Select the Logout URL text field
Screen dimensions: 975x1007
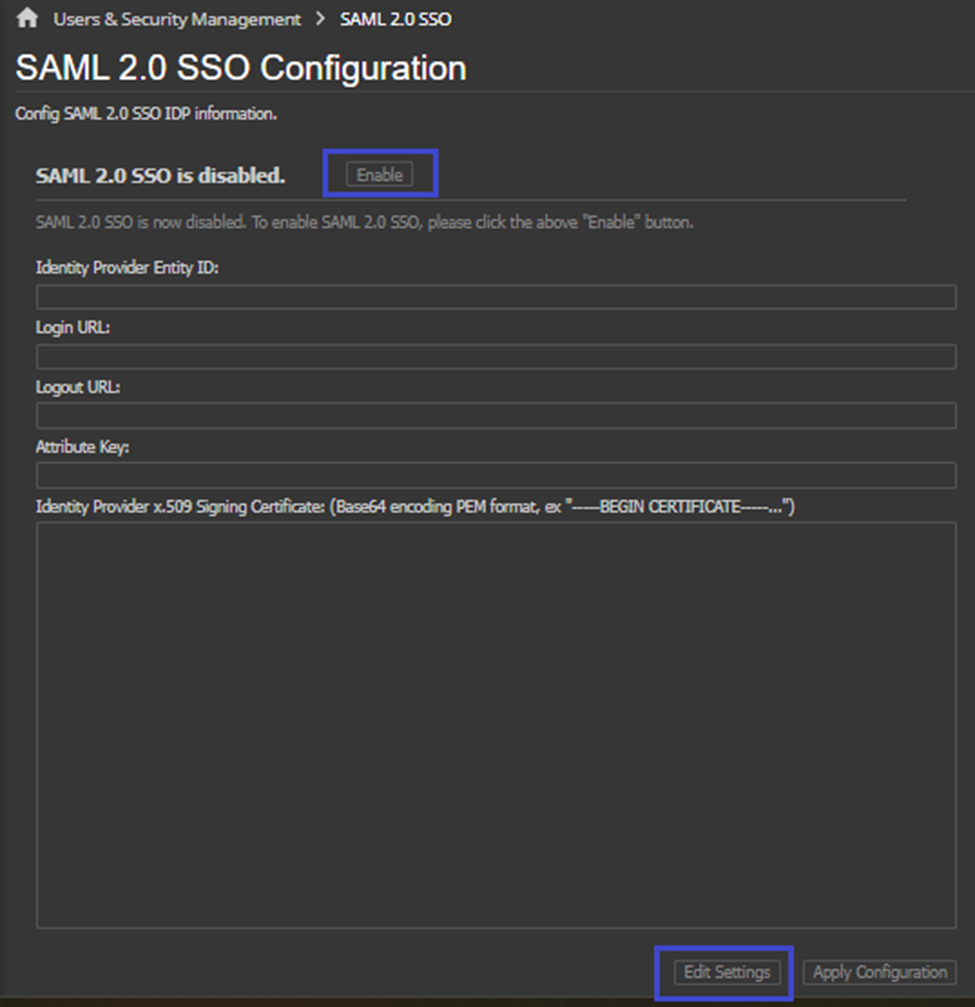496,416
